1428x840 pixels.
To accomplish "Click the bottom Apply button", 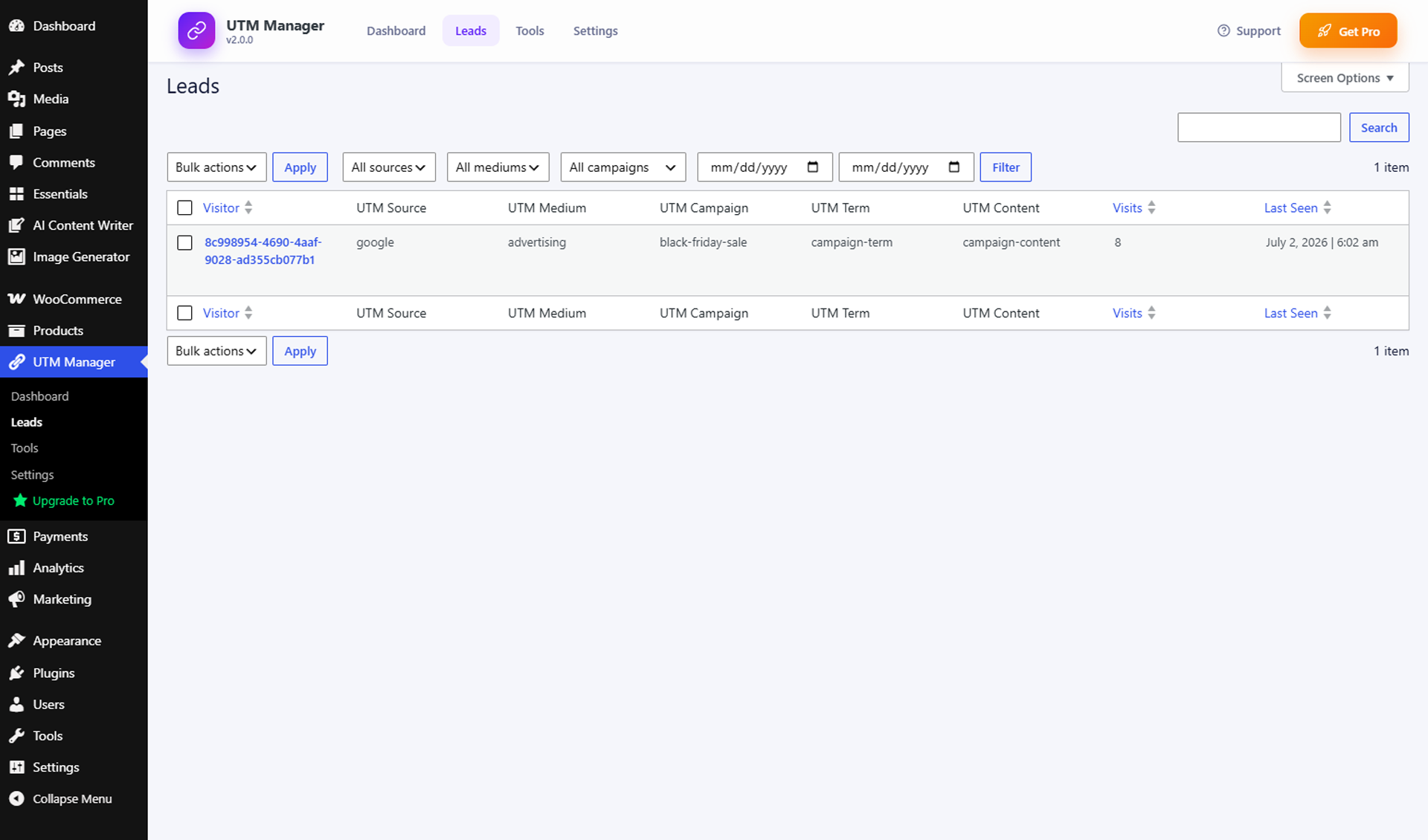I will pyautogui.click(x=300, y=351).
